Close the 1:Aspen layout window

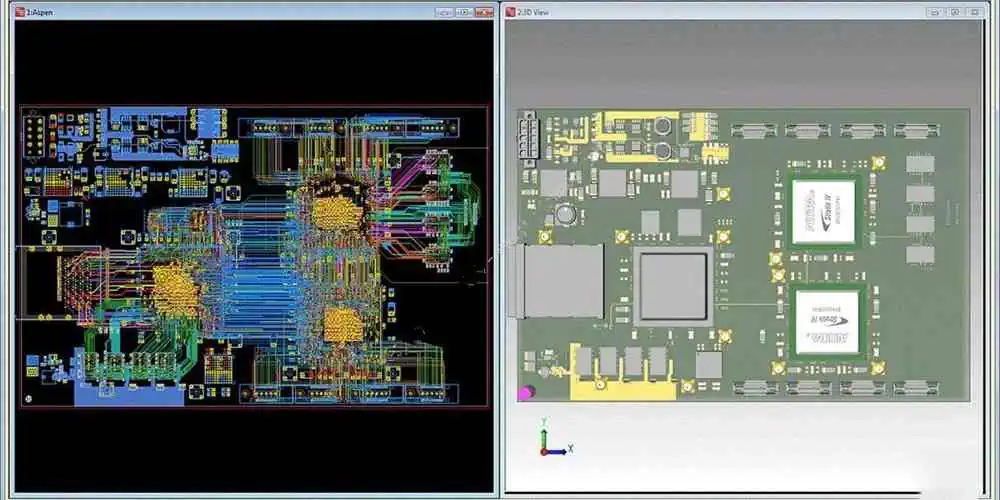point(484,11)
